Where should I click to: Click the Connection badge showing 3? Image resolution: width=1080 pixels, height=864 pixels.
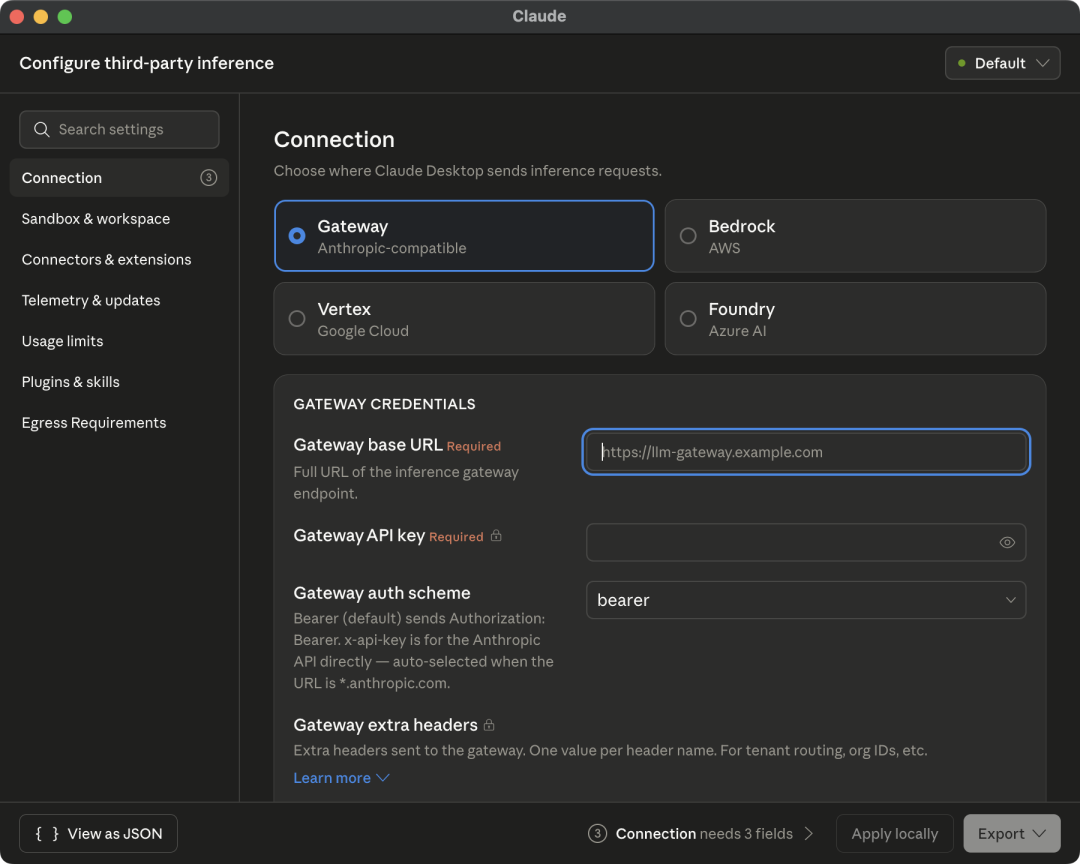coord(208,178)
